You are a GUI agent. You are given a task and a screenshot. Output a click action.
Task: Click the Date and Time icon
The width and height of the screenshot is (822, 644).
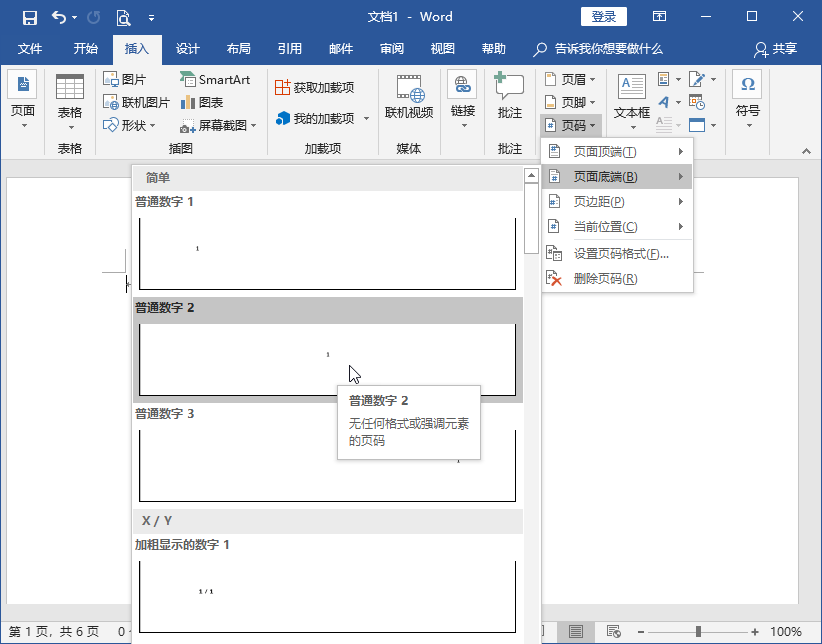click(697, 102)
